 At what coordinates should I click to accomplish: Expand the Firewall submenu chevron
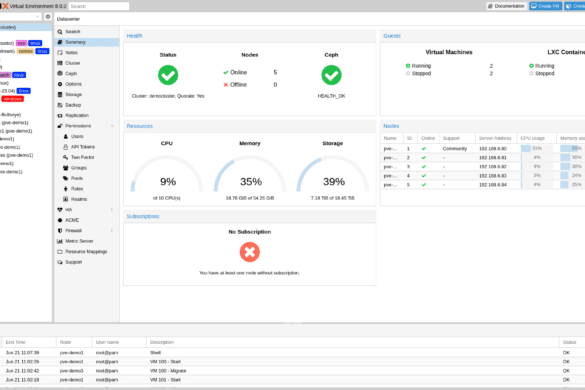pos(112,231)
